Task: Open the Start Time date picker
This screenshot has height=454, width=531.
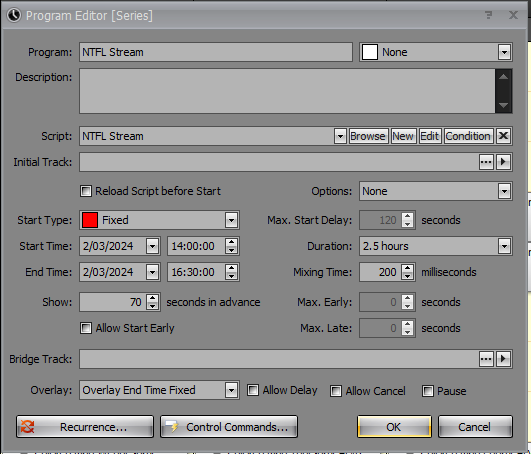Action: click(152, 246)
